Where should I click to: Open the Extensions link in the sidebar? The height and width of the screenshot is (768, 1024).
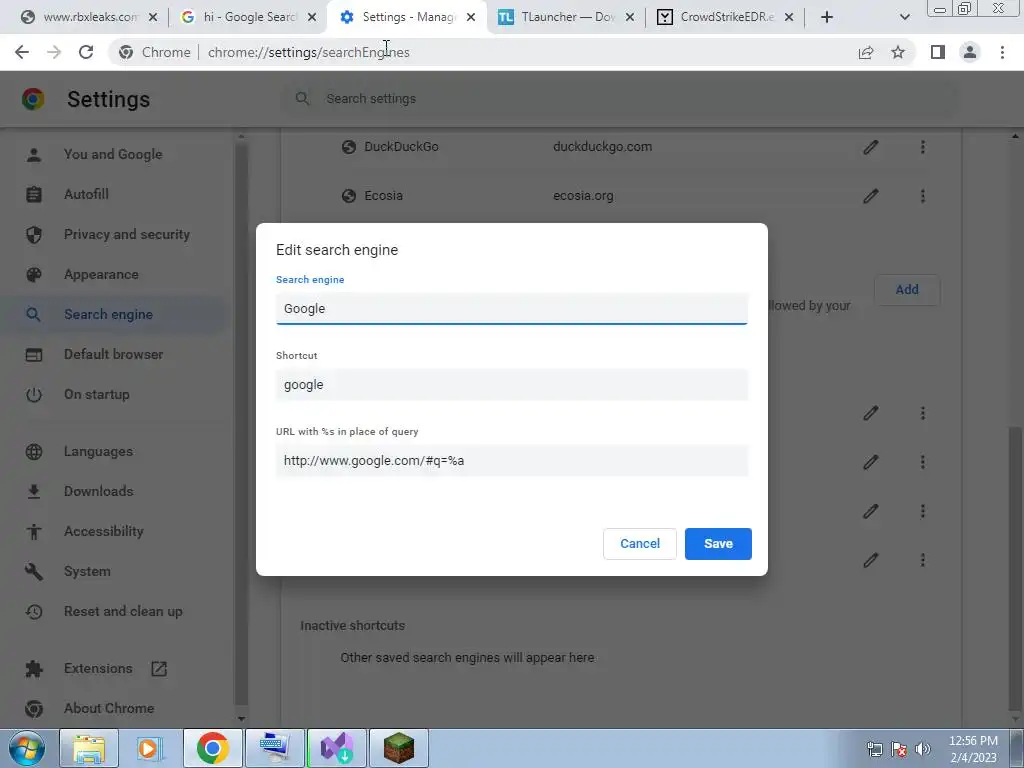98,668
